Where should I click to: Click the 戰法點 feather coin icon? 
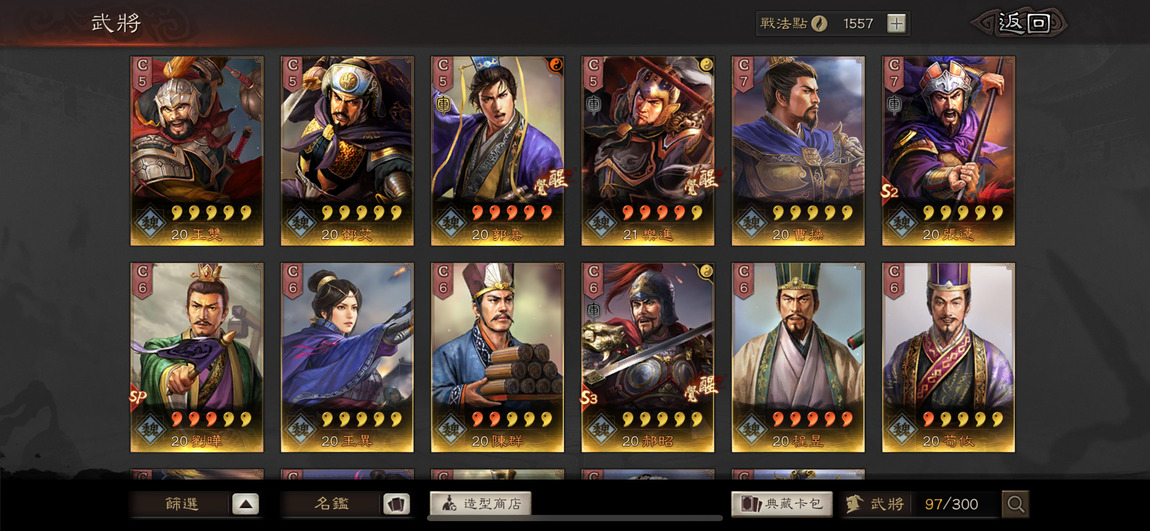(x=819, y=23)
